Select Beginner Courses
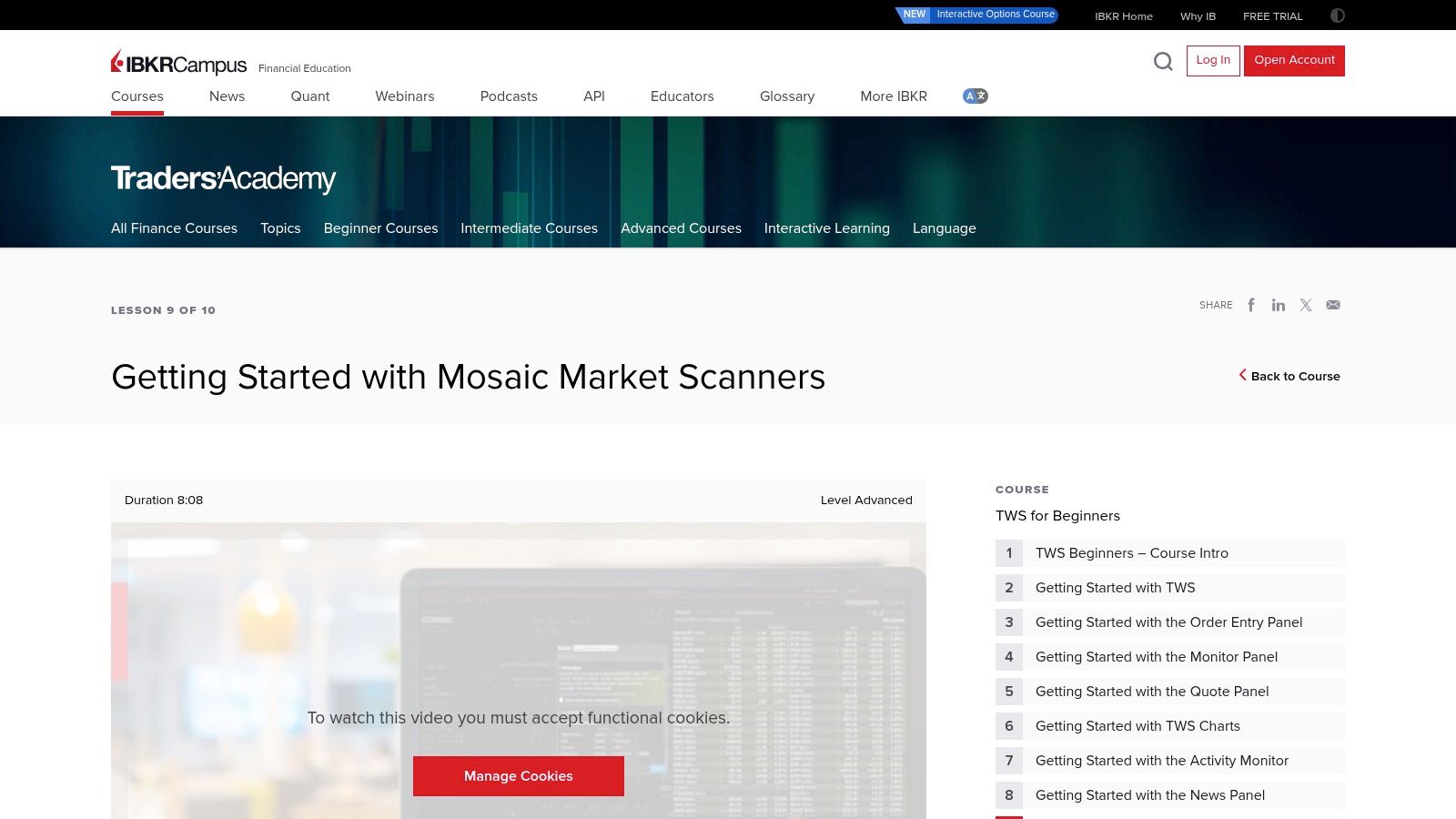This screenshot has width=1456, height=819. tap(380, 228)
